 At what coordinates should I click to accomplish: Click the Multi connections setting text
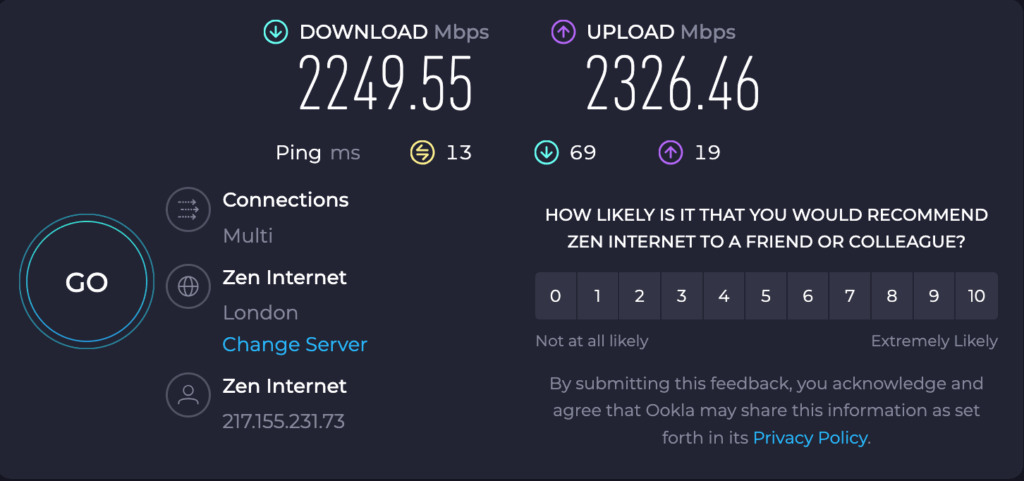pos(248,236)
